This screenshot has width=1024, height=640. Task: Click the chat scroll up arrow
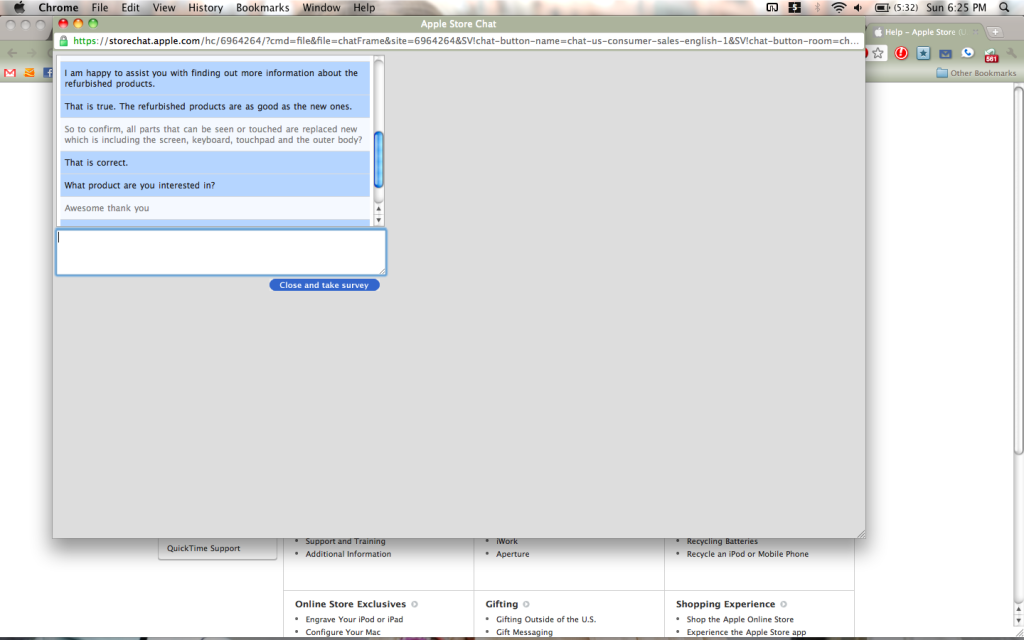coord(378,209)
